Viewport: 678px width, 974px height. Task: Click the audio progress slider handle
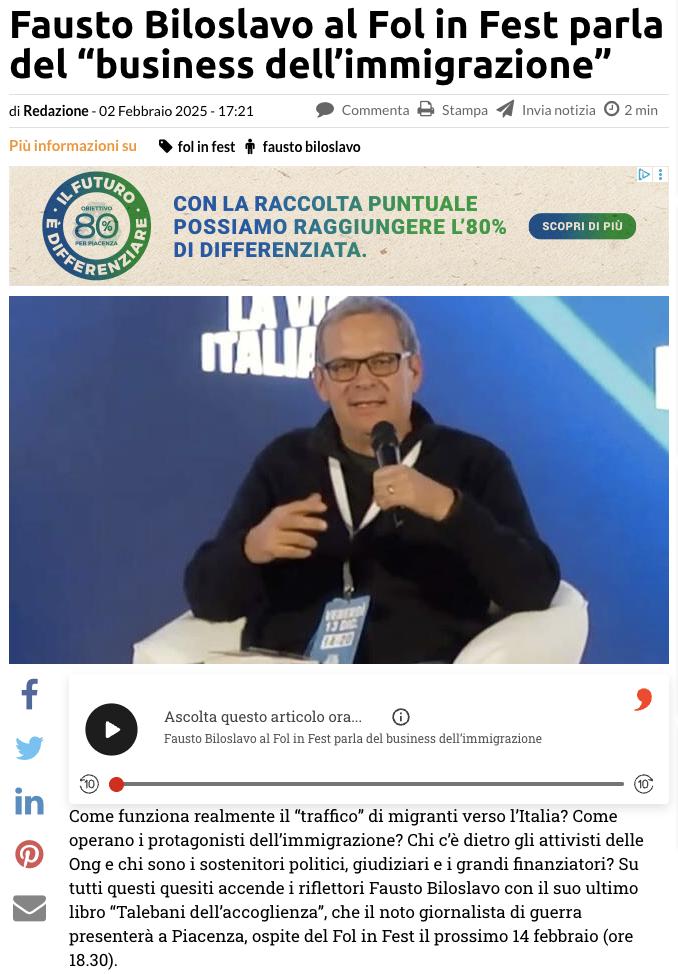pos(116,785)
